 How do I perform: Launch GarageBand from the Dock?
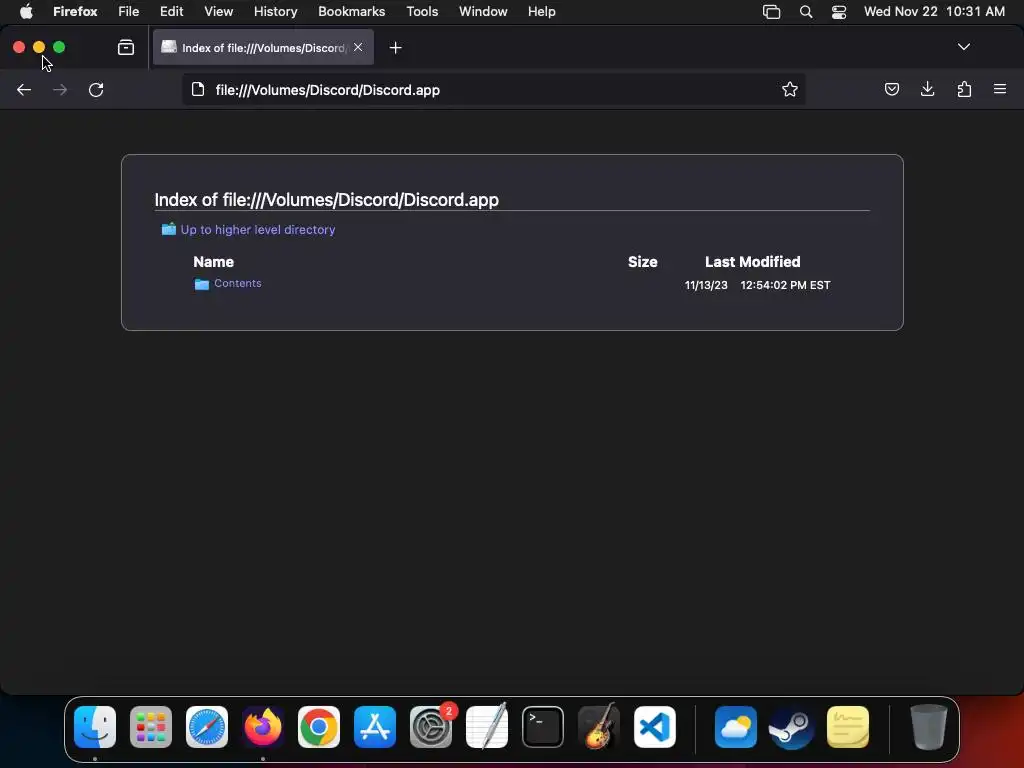click(x=599, y=727)
